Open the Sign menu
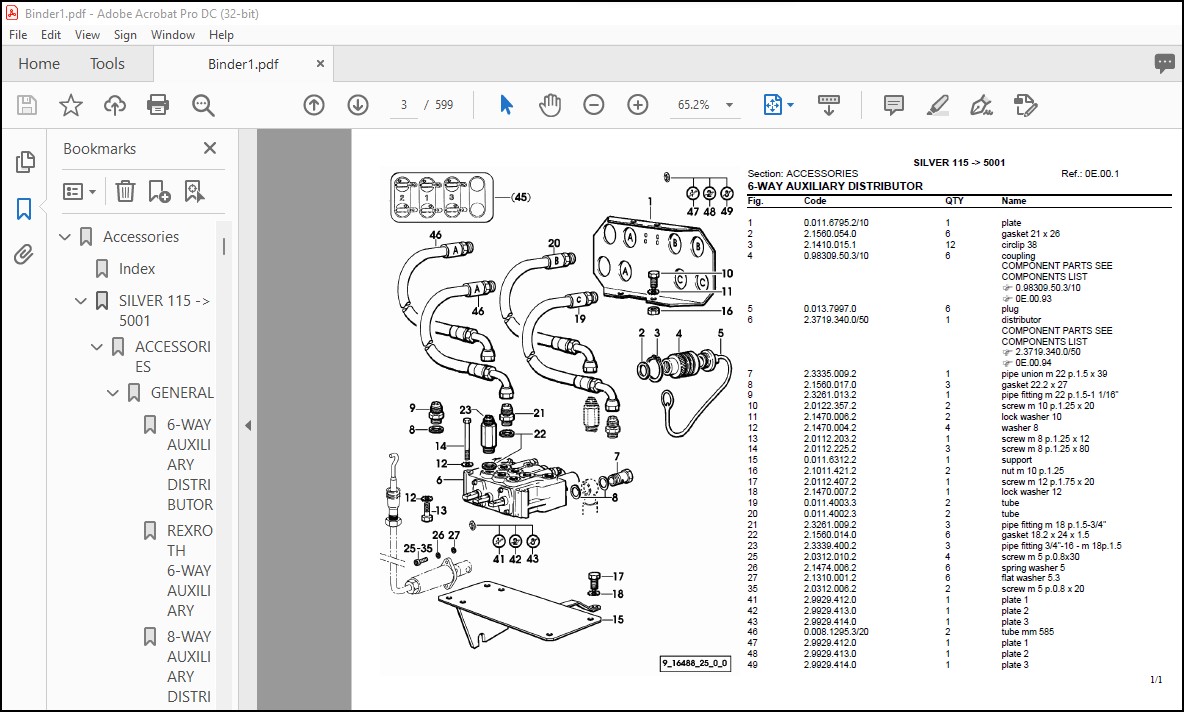This screenshot has height=712, width=1184. click(x=125, y=35)
